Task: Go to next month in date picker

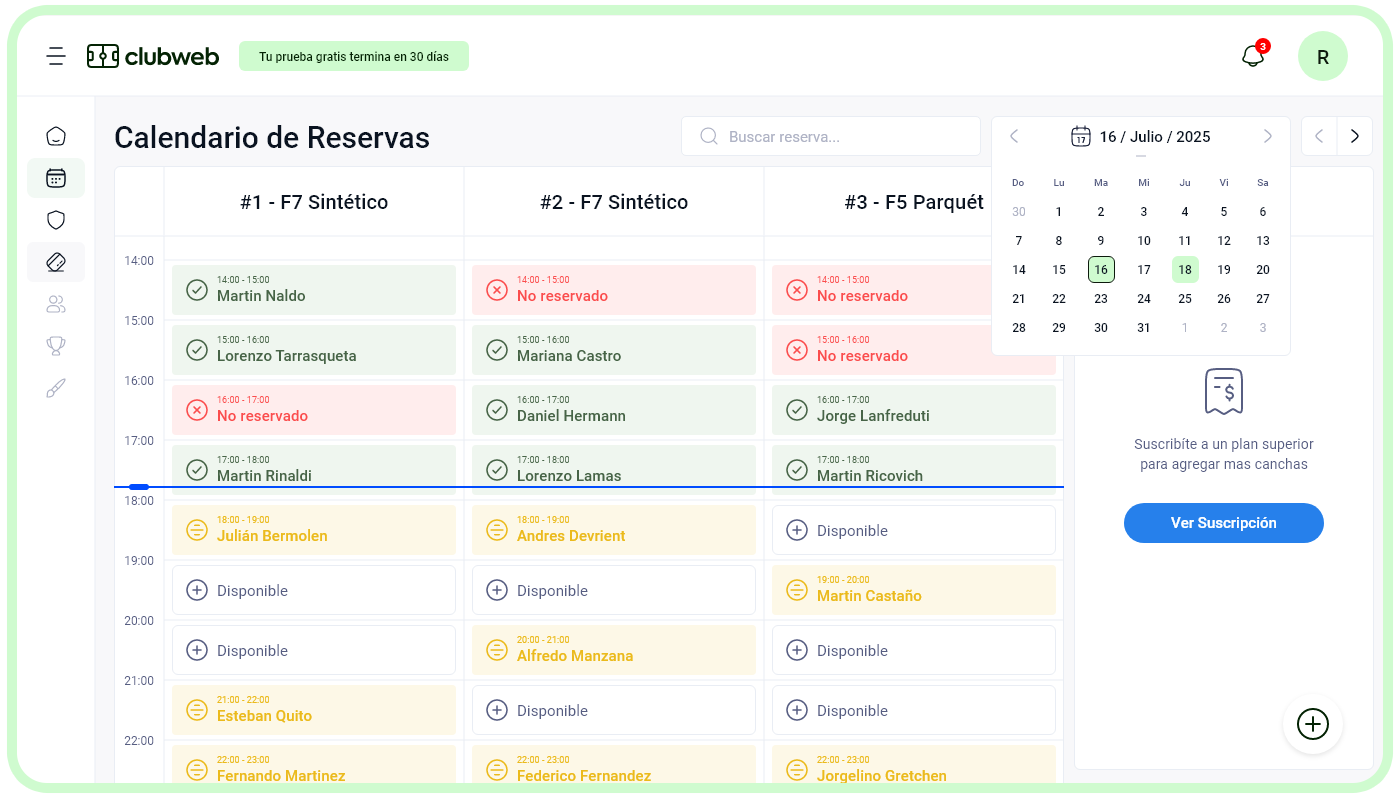Action: [x=1267, y=137]
